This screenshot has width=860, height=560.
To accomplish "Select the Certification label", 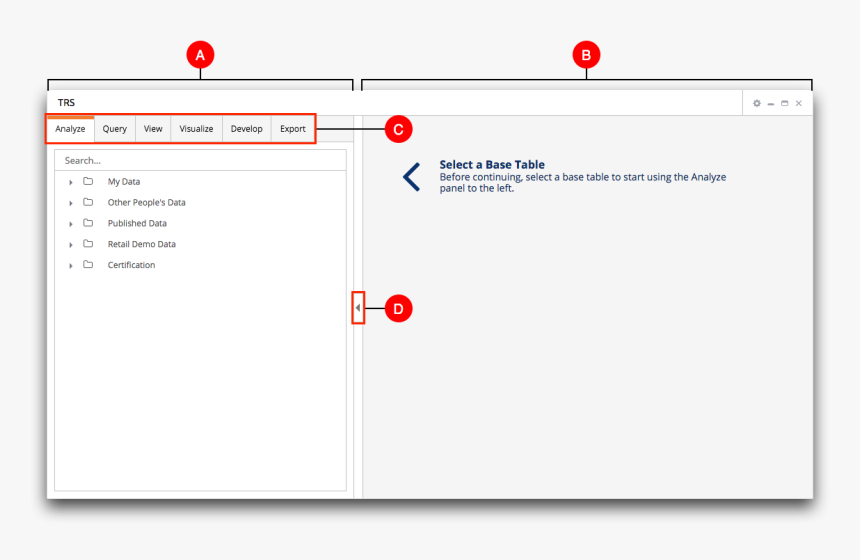I will coord(132,265).
